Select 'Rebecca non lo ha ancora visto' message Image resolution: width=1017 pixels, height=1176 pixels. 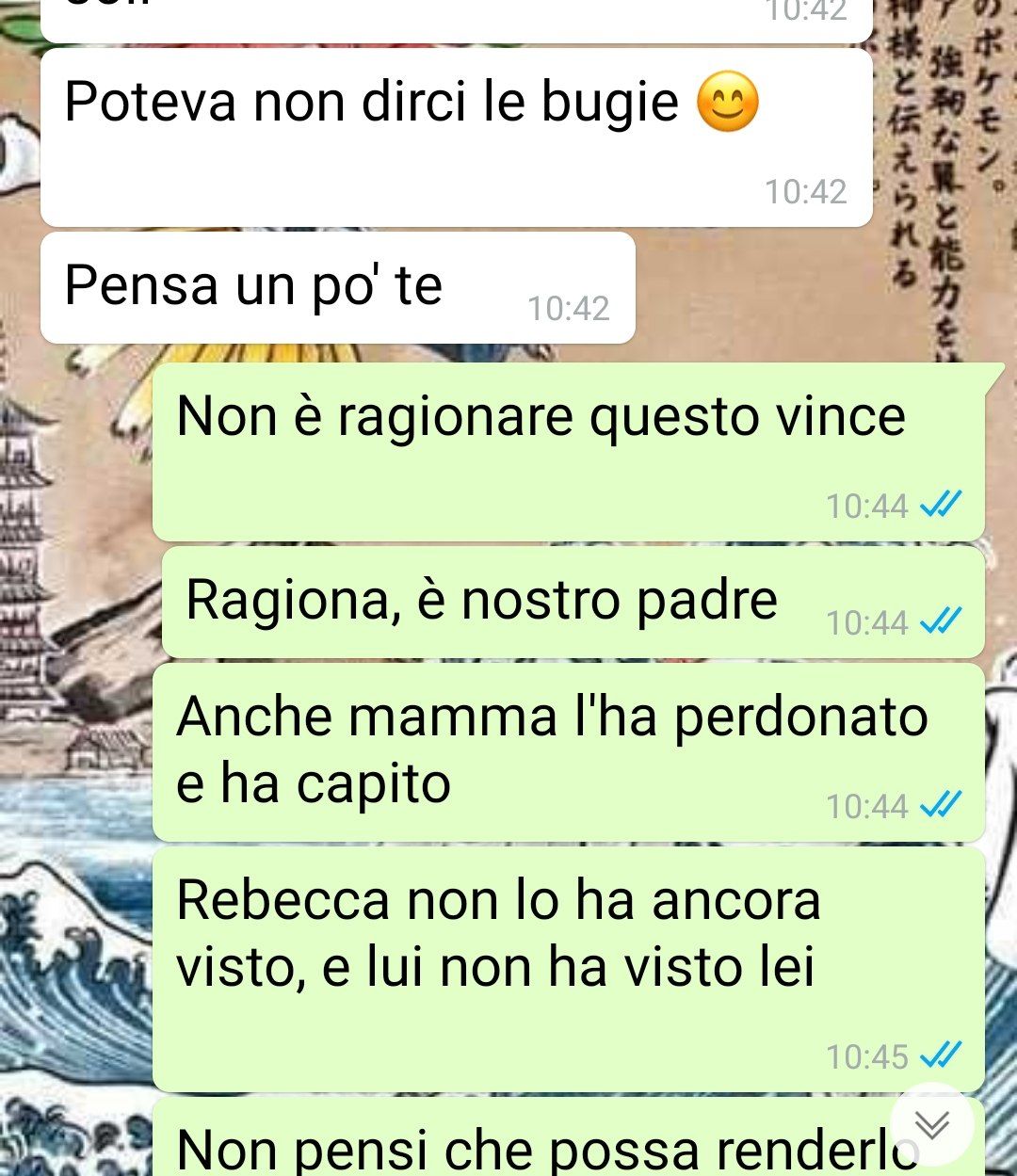[569, 970]
